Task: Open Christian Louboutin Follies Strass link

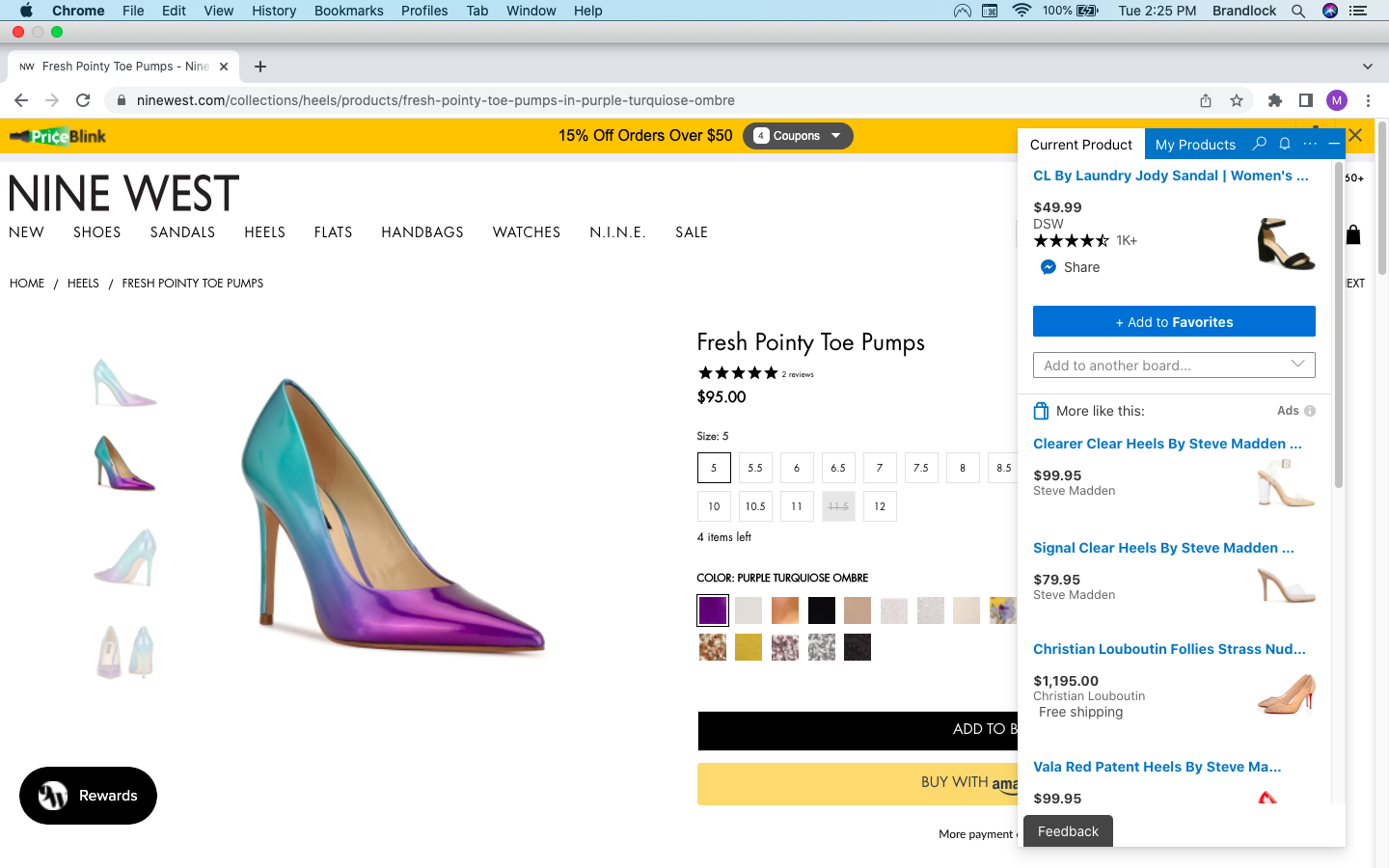Action: pyautogui.click(x=1169, y=649)
